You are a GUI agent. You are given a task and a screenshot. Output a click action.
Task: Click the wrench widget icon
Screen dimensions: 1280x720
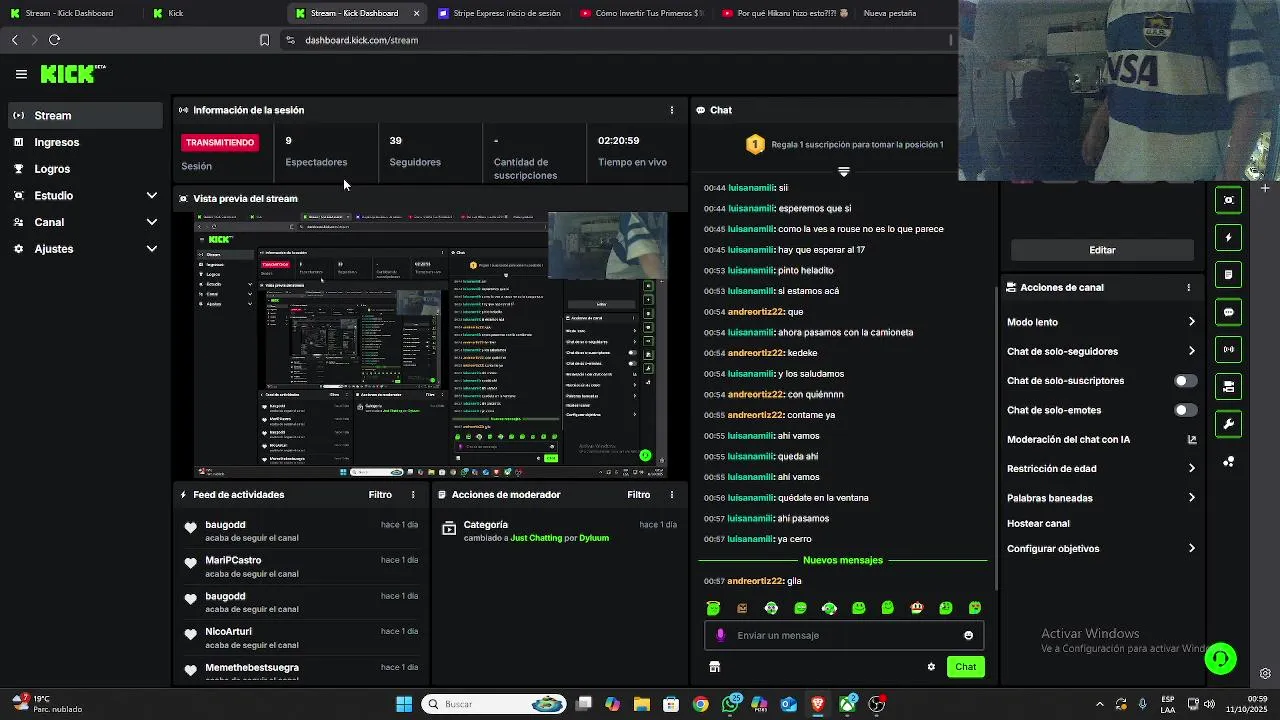click(1229, 424)
